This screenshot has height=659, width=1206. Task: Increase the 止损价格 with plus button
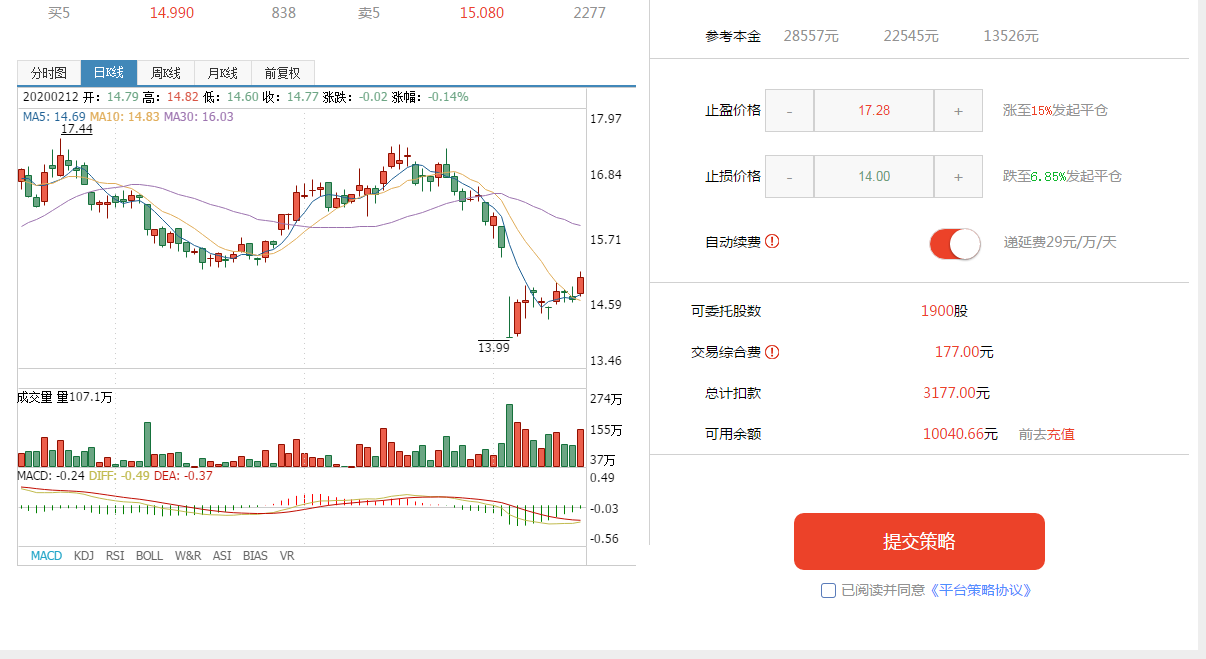(958, 176)
